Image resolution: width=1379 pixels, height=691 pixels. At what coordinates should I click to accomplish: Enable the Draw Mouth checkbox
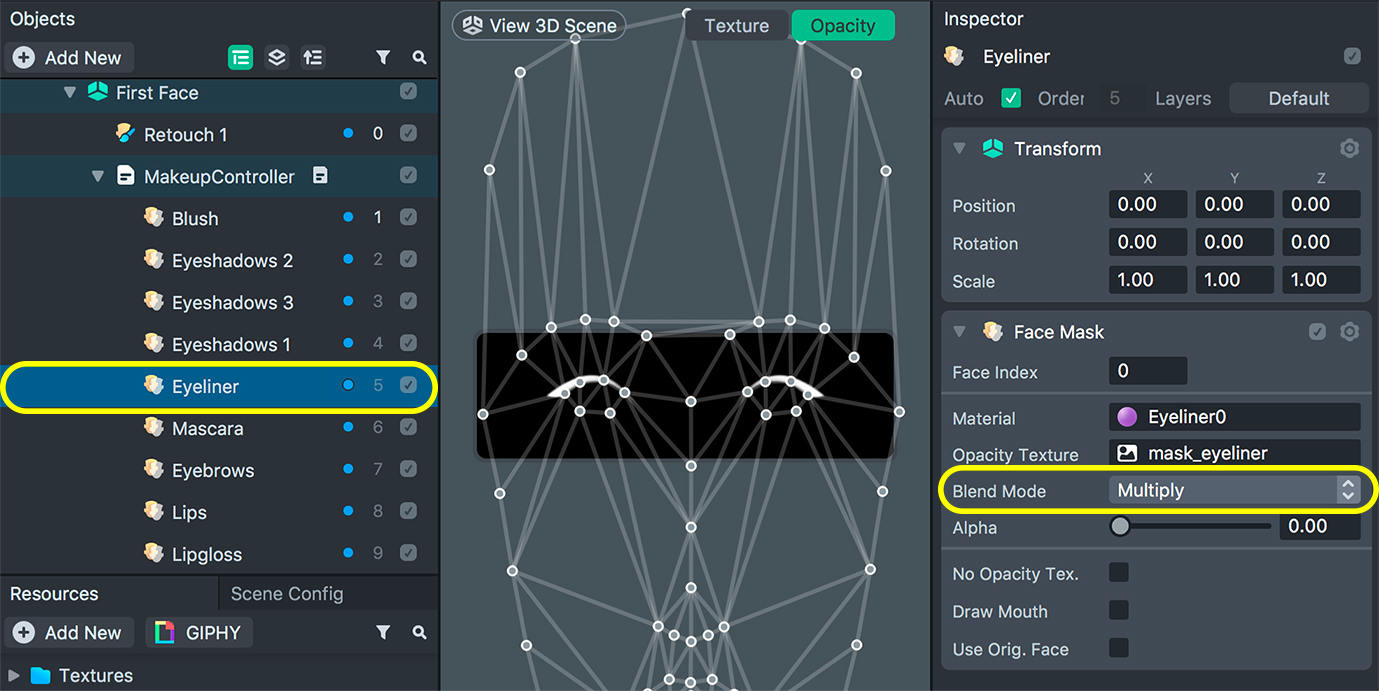[x=1119, y=610]
